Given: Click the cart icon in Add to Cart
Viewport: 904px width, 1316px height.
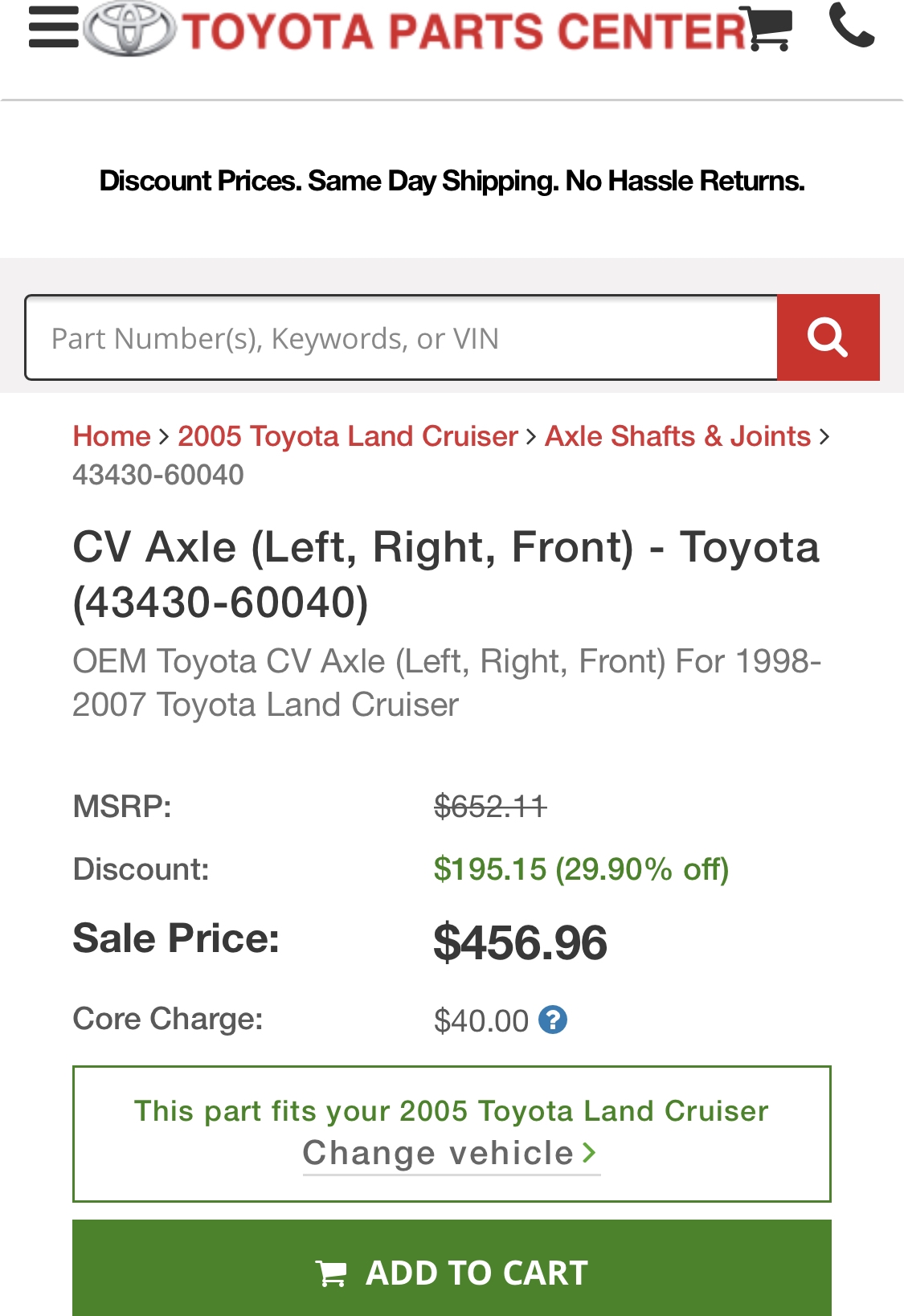Looking at the screenshot, I should click(331, 1273).
